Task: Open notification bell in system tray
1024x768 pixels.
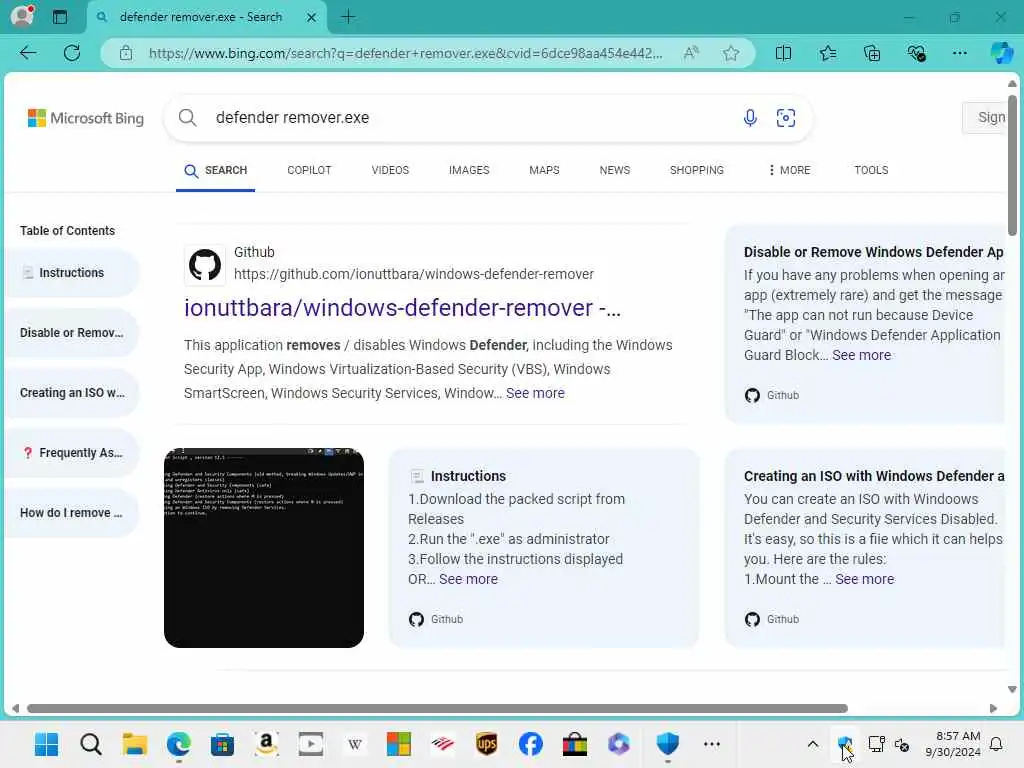Action: (997, 744)
